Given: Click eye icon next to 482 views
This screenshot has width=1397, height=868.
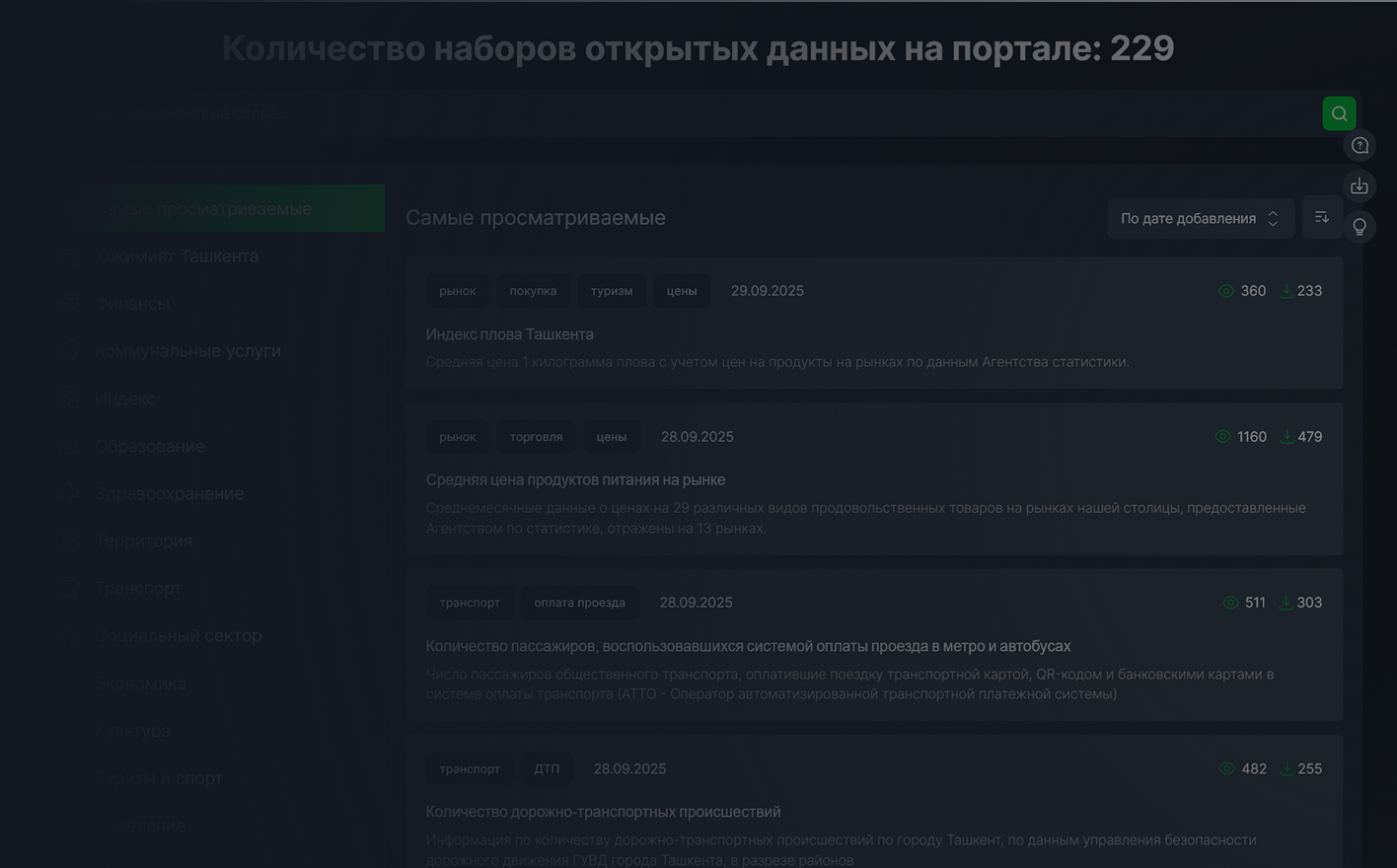Looking at the screenshot, I should 1227,768.
